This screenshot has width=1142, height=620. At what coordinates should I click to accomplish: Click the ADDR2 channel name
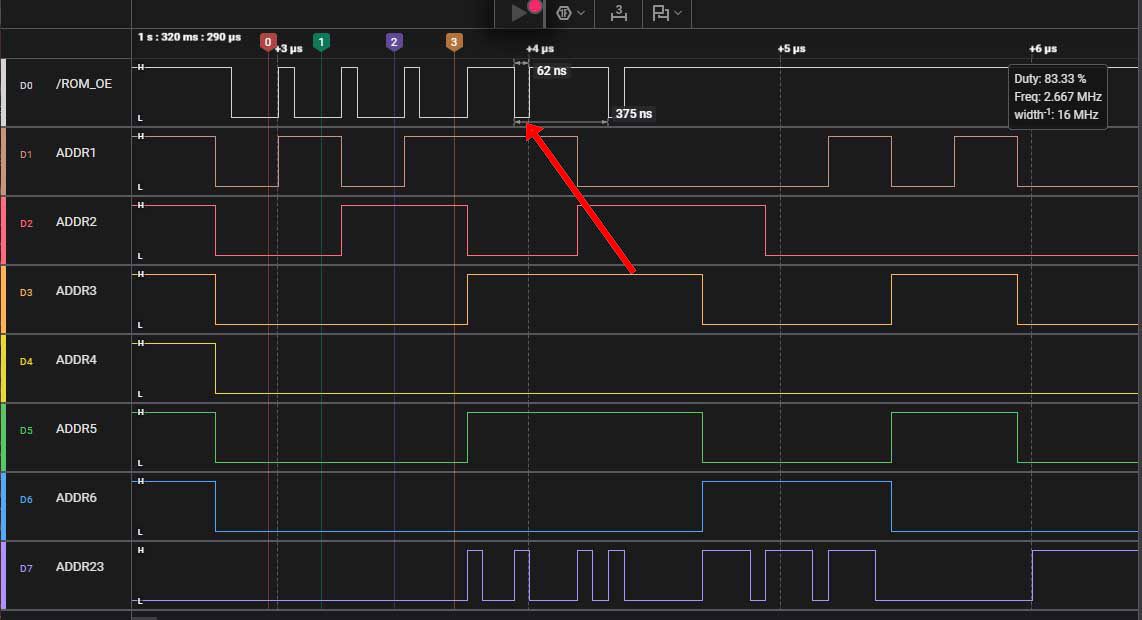[76, 221]
